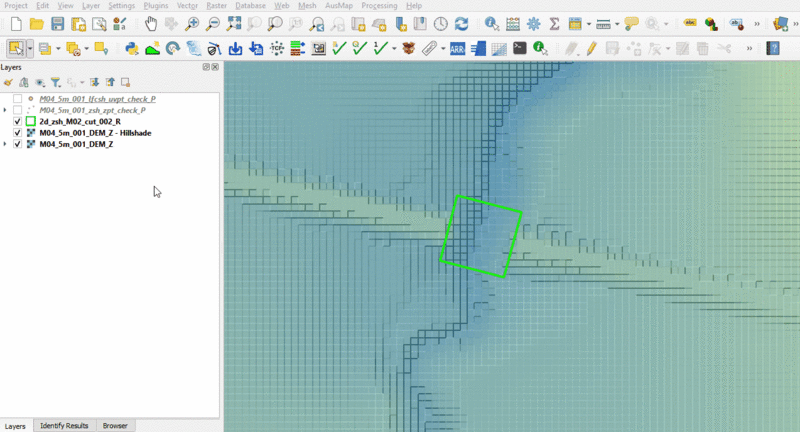Switch to the Identify Results tab
This screenshot has height=432, width=800.
[x=64, y=426]
